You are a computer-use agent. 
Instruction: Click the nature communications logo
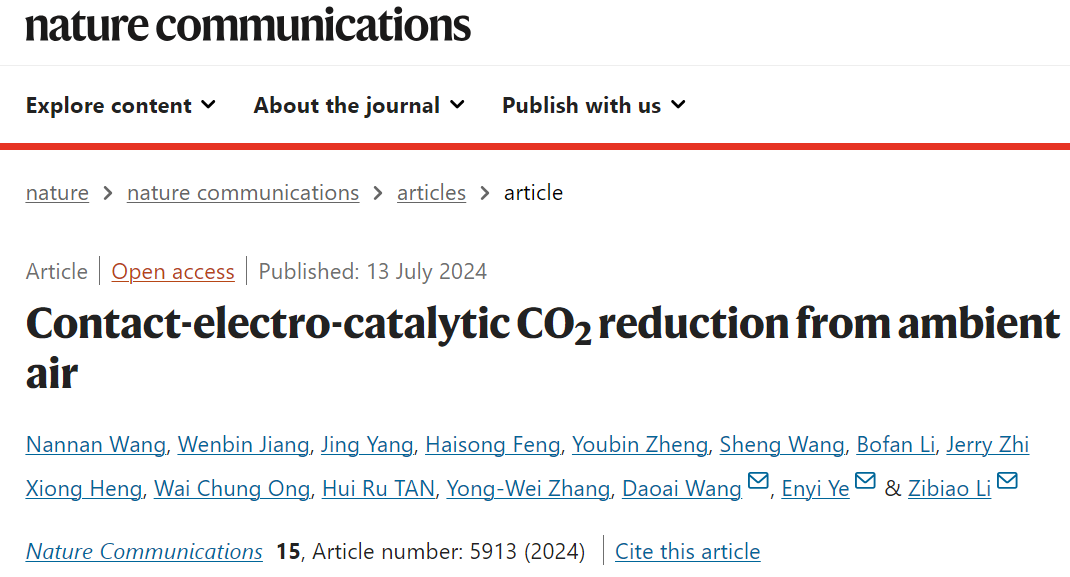click(248, 25)
